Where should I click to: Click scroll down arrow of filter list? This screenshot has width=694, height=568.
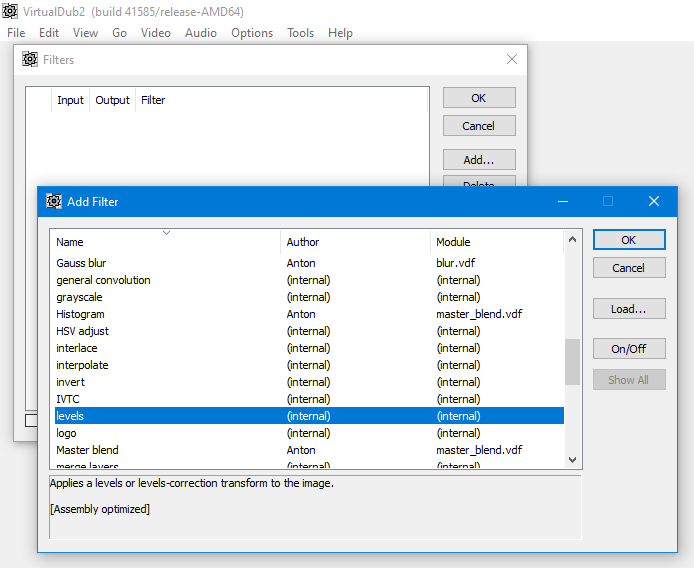[x=572, y=460]
